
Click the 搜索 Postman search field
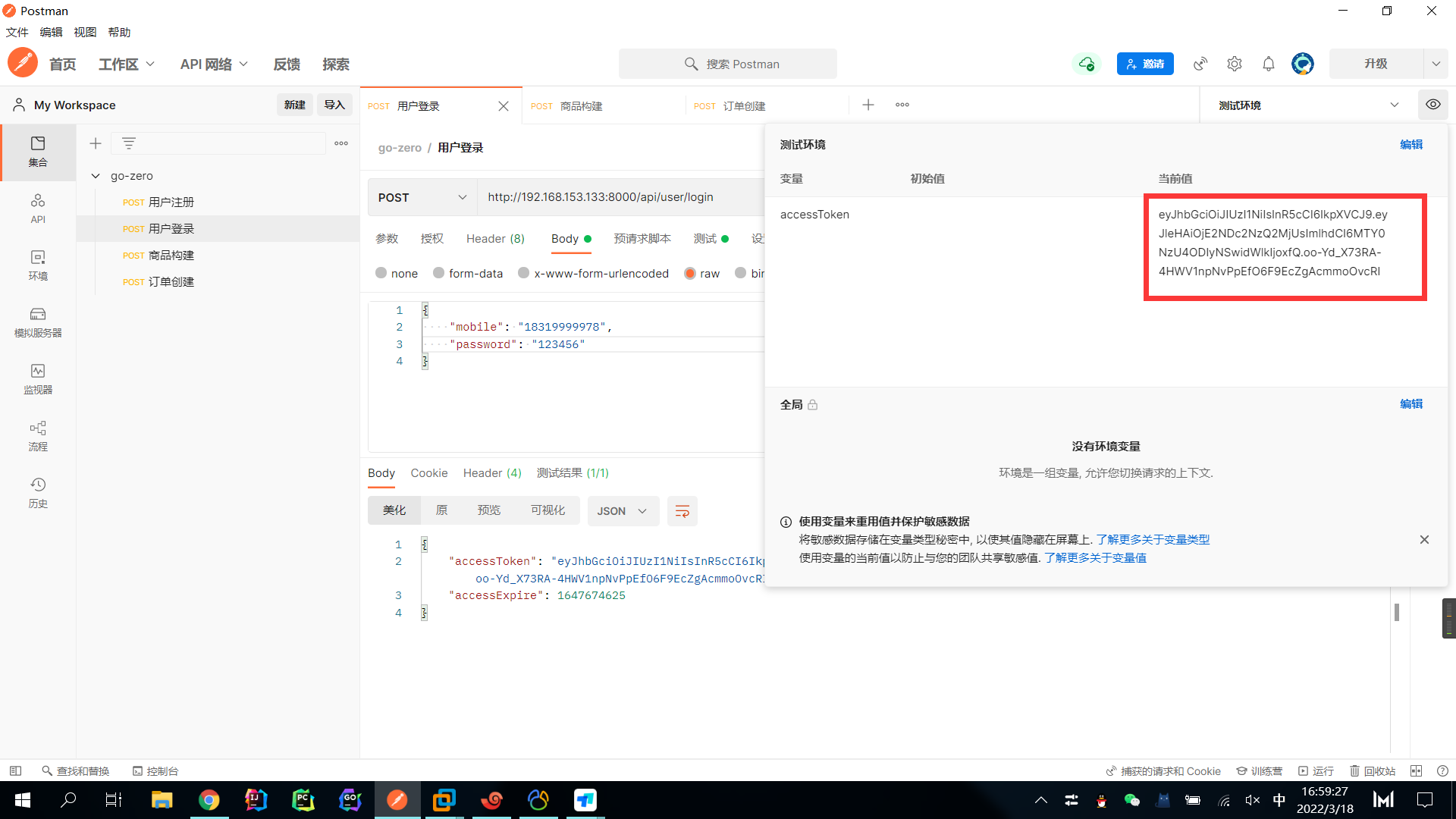coord(728,64)
